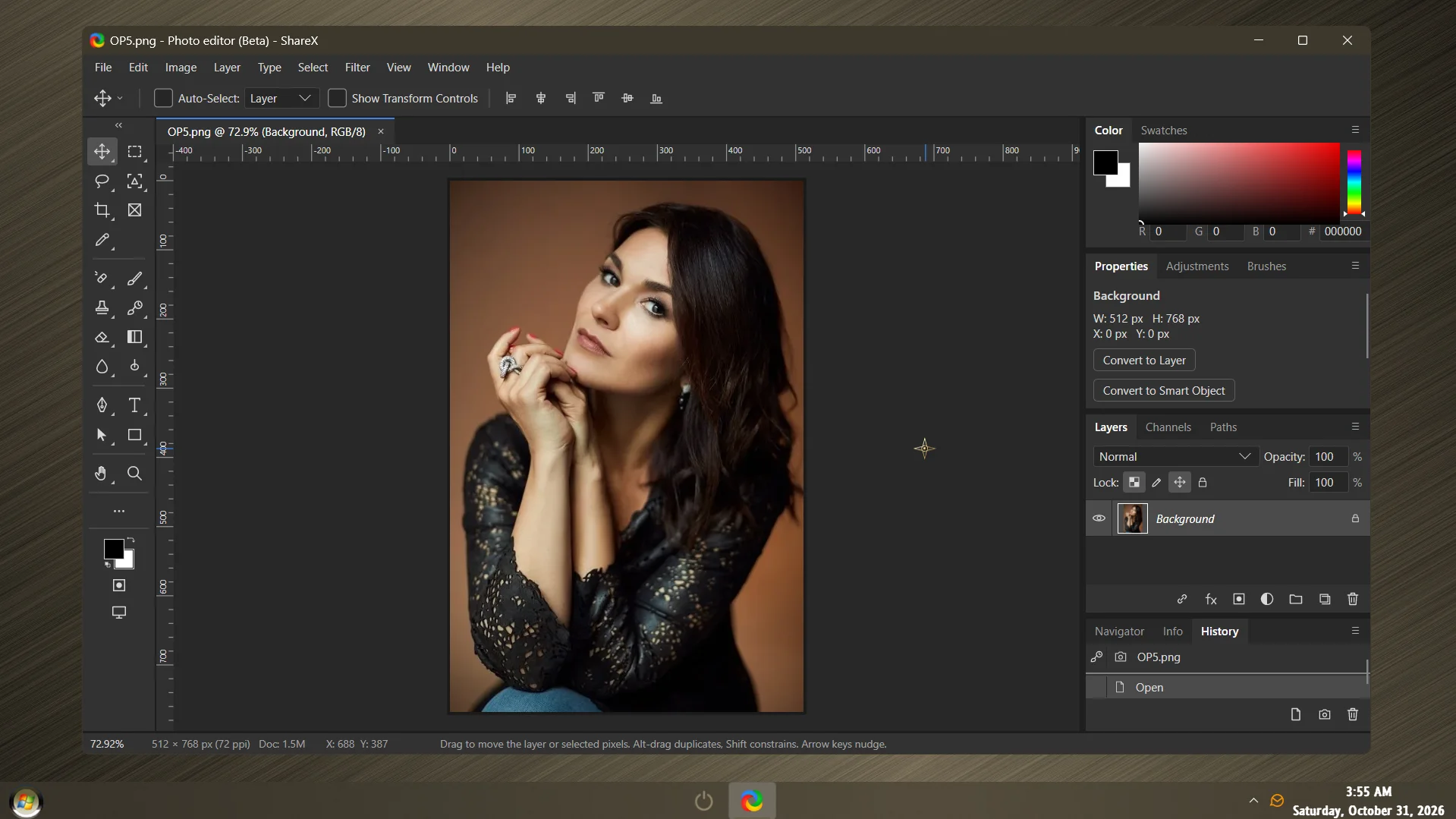The width and height of the screenshot is (1456, 819).
Task: Create new group folder in Layers panel
Action: [1296, 599]
